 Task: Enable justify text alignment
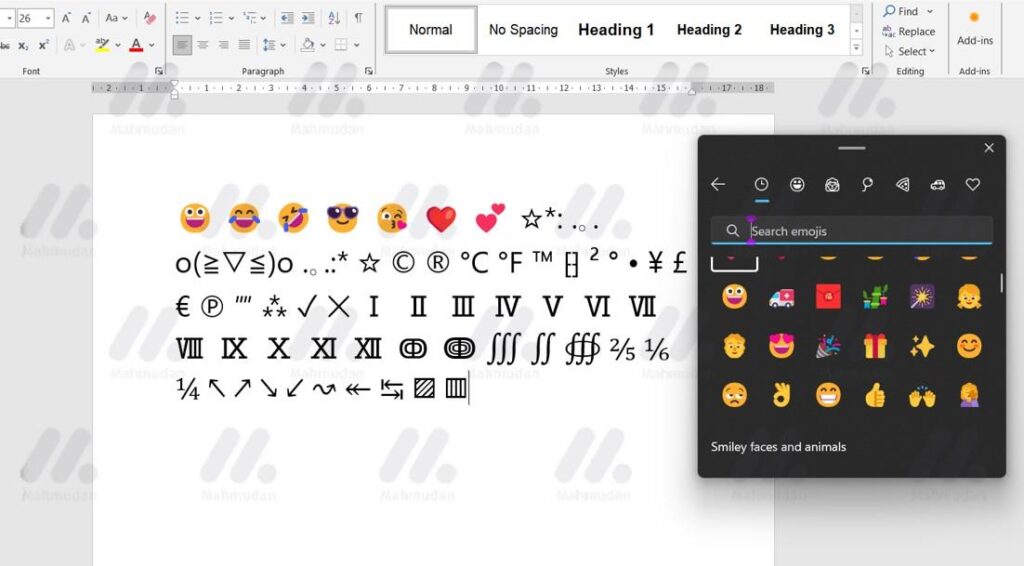pyautogui.click(x=243, y=45)
